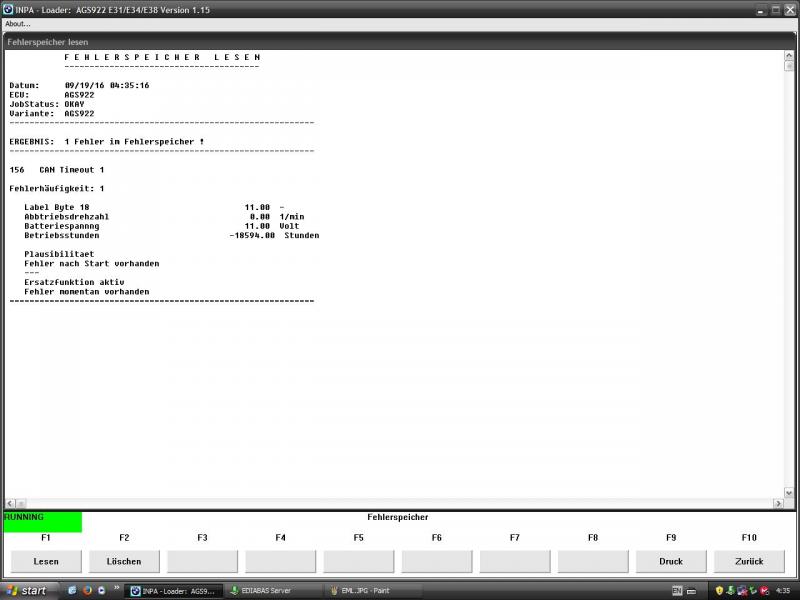Click the first quick launch icon
This screenshot has width=800, height=600.
73,590
